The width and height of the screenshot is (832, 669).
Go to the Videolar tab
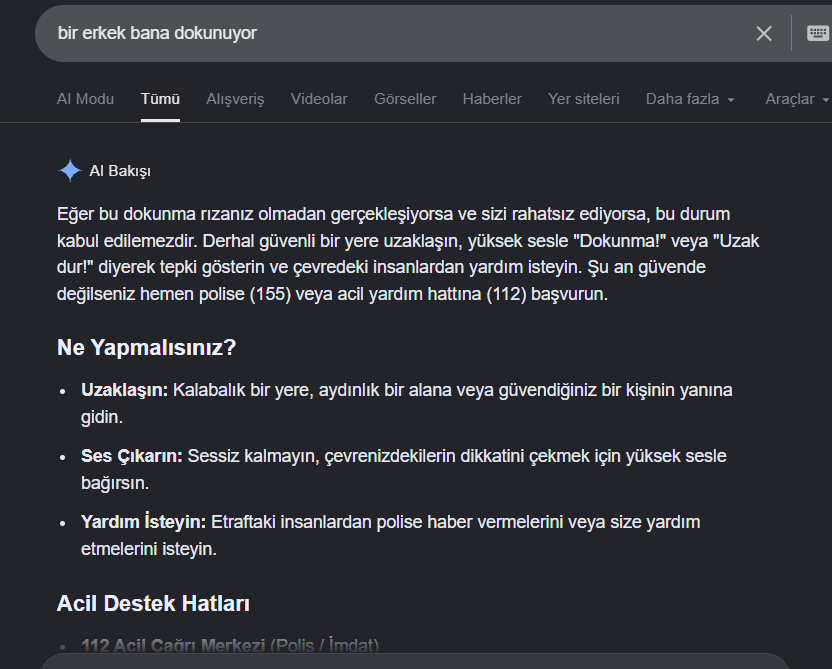[319, 99]
